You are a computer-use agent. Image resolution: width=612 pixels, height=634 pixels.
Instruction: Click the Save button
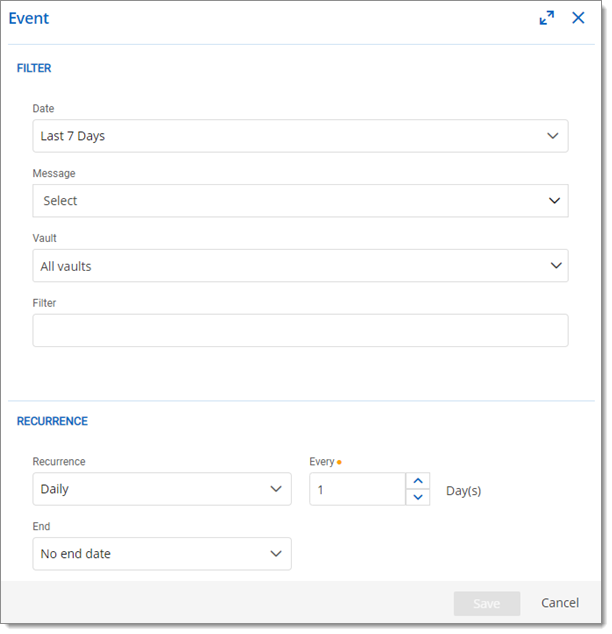tap(487, 604)
